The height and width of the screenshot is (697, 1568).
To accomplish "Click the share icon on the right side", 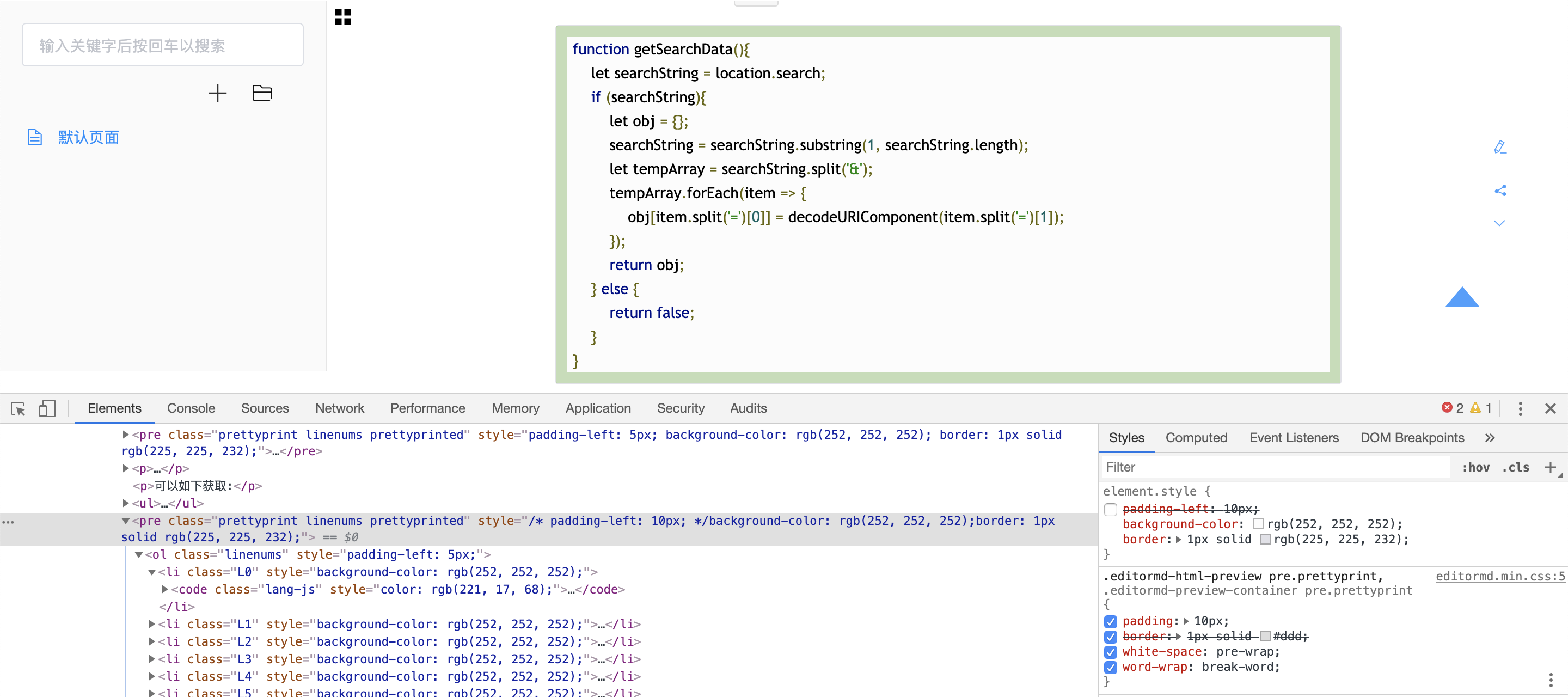I will (x=1500, y=190).
